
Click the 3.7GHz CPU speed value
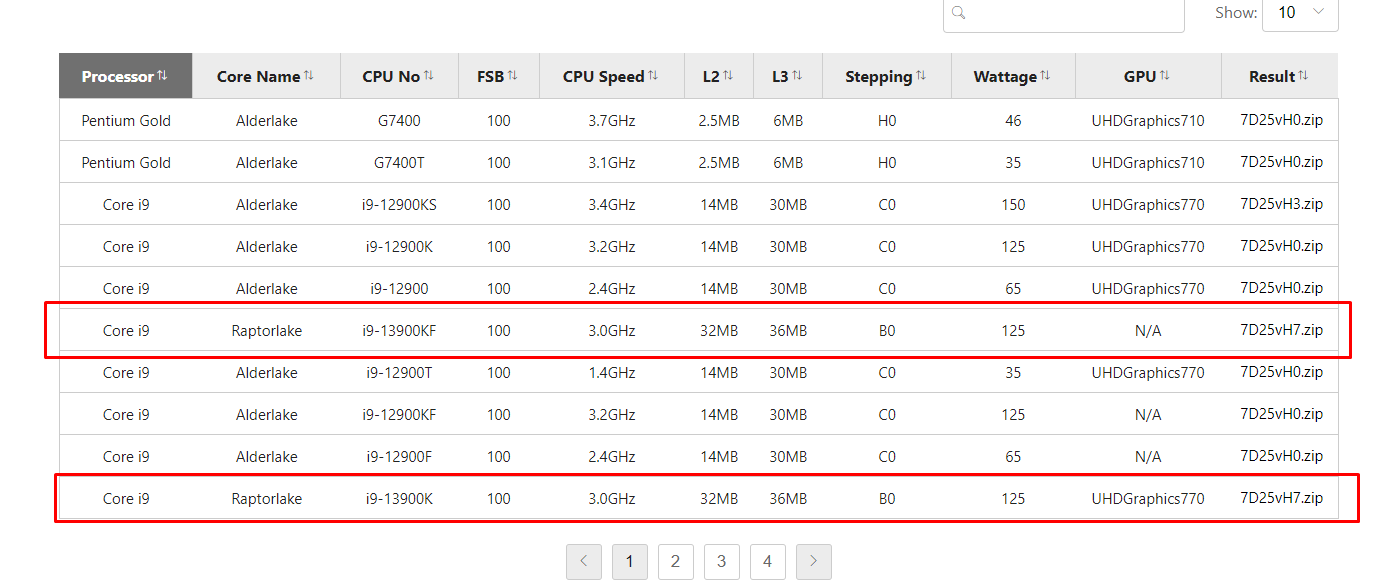(612, 121)
